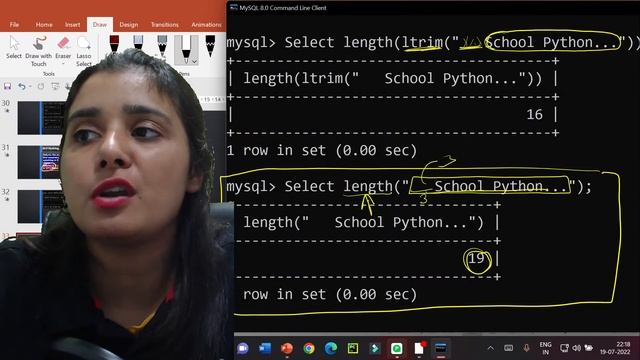
Task: Enable Draw with Touch tool
Action: (38, 51)
